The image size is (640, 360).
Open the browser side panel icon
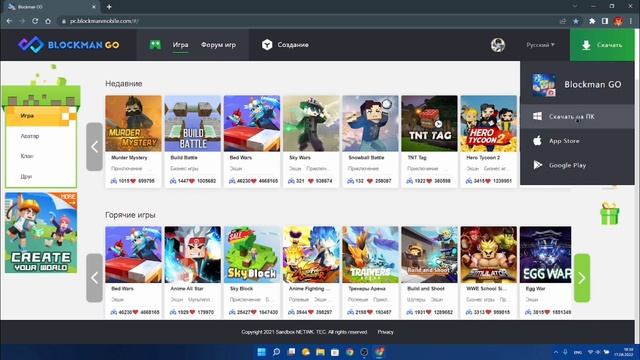(x=605, y=21)
